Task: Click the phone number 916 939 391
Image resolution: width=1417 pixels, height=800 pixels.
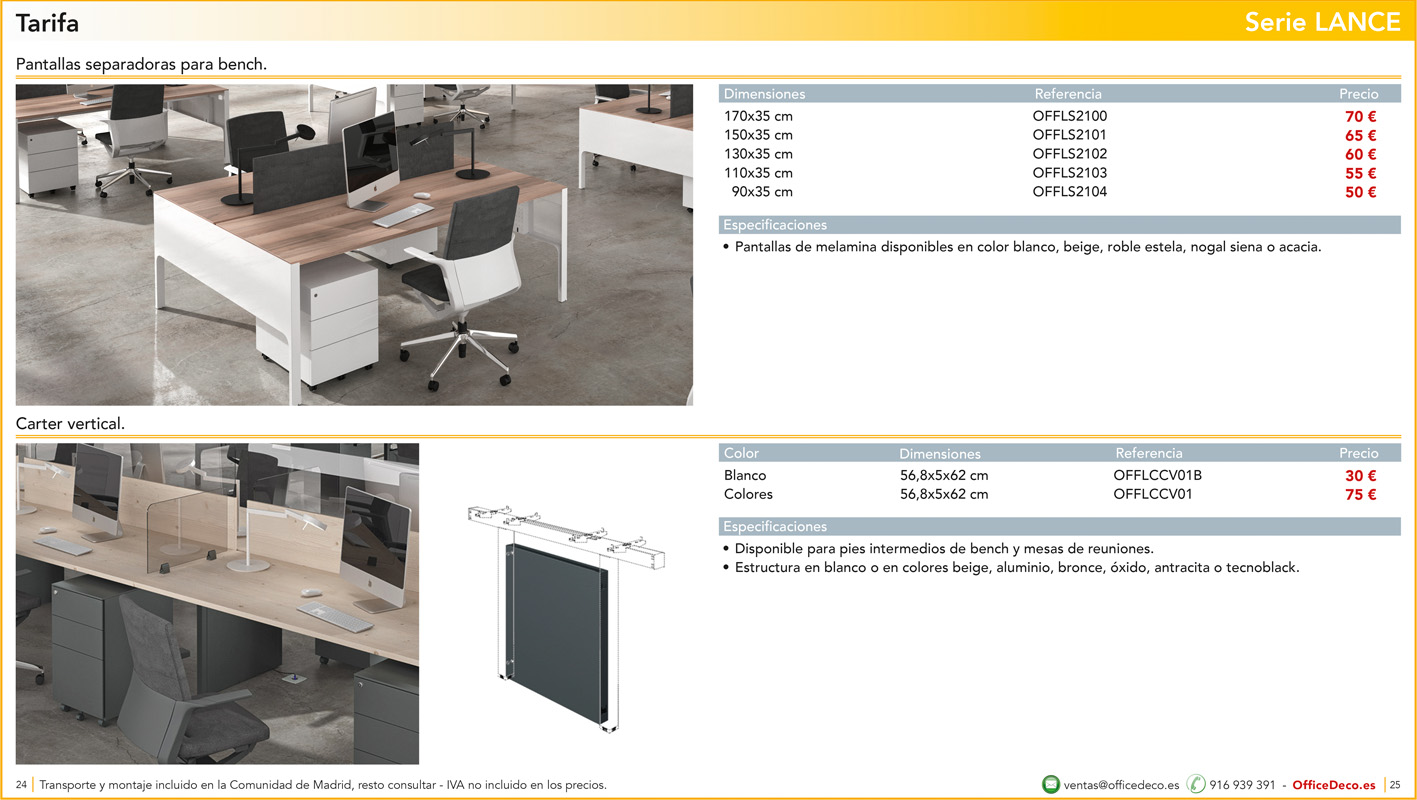Action: (1242, 785)
